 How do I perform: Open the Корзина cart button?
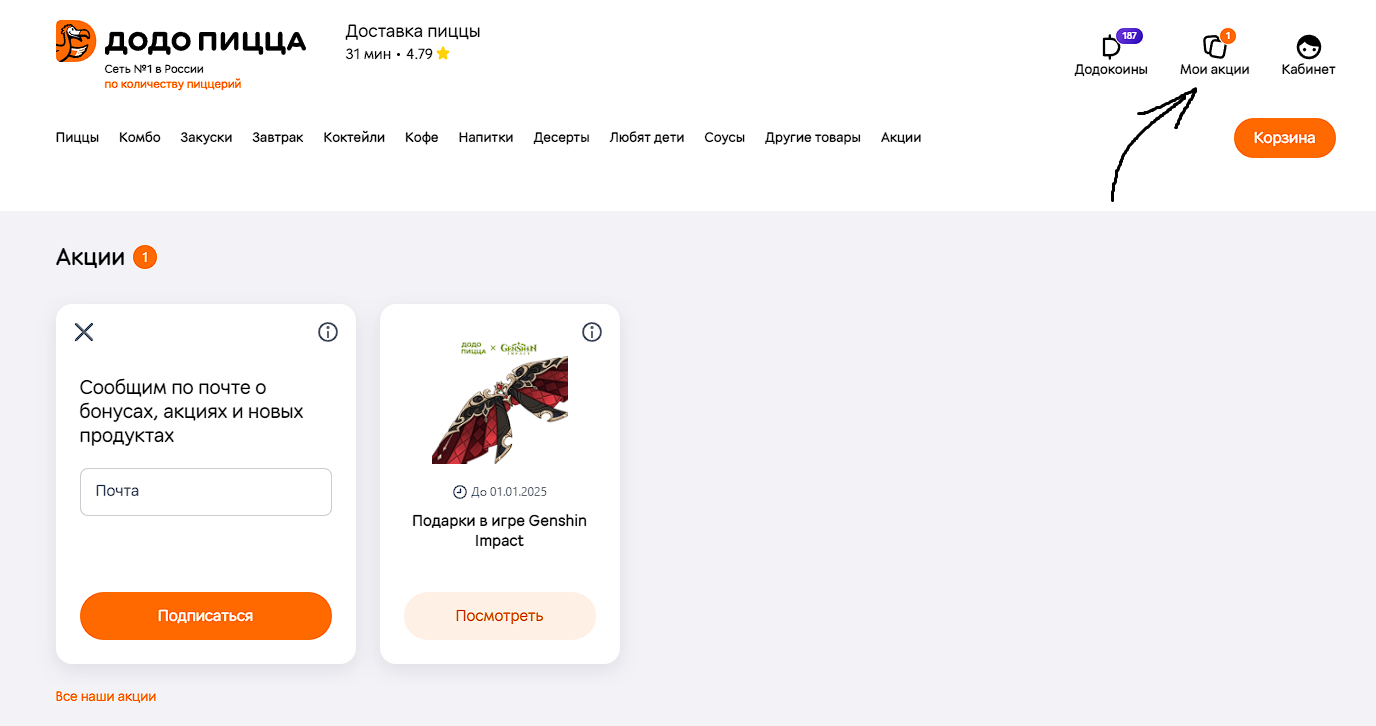[1285, 138]
